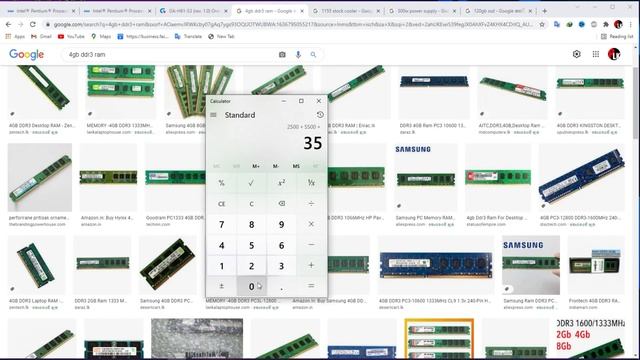Open the Gmail bookmark
The width and height of the screenshot is (640, 360).
41,36
